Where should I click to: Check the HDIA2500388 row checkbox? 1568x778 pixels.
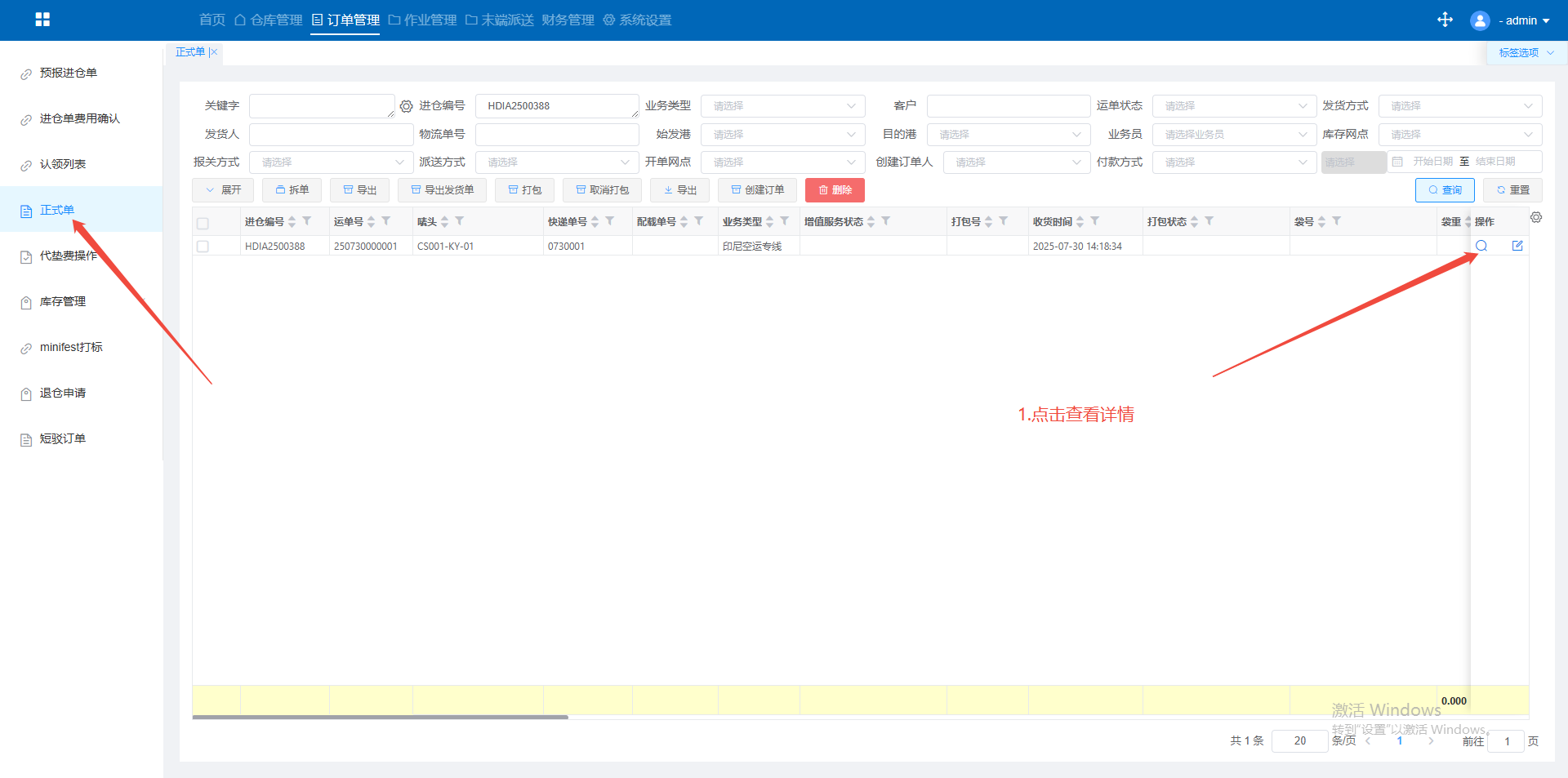(203, 247)
